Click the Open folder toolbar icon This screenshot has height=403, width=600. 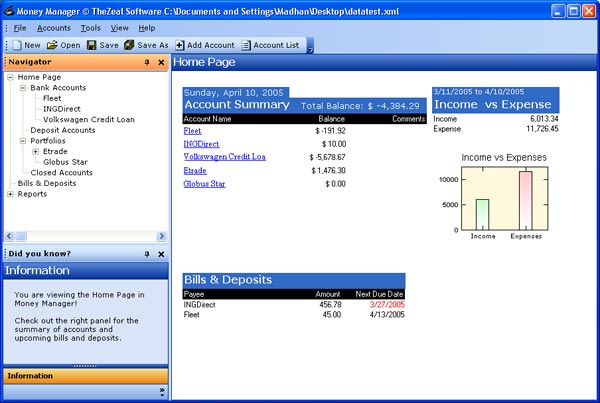[x=51, y=45]
